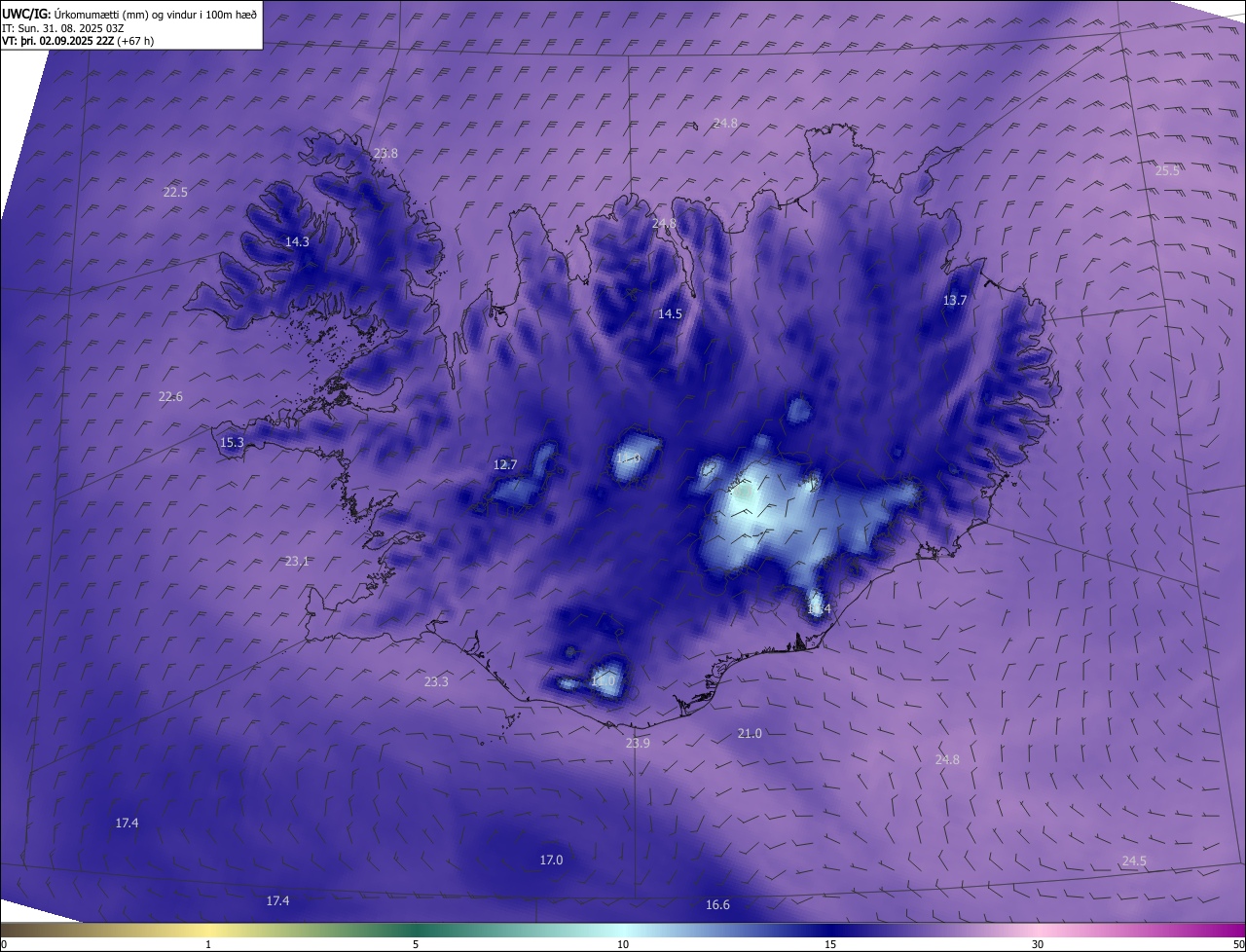1246x952 pixels.
Task: Click the 24.5 value label
Action: pyautogui.click(x=1134, y=861)
